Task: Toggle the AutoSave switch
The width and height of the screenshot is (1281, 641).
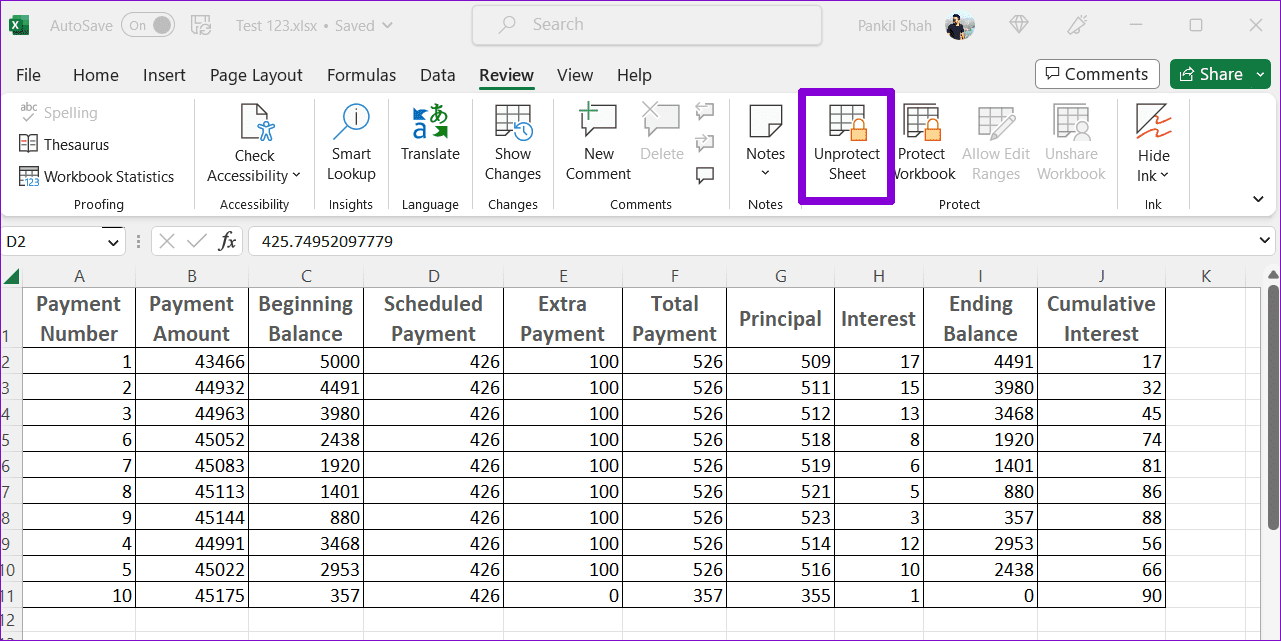Action: (x=148, y=25)
